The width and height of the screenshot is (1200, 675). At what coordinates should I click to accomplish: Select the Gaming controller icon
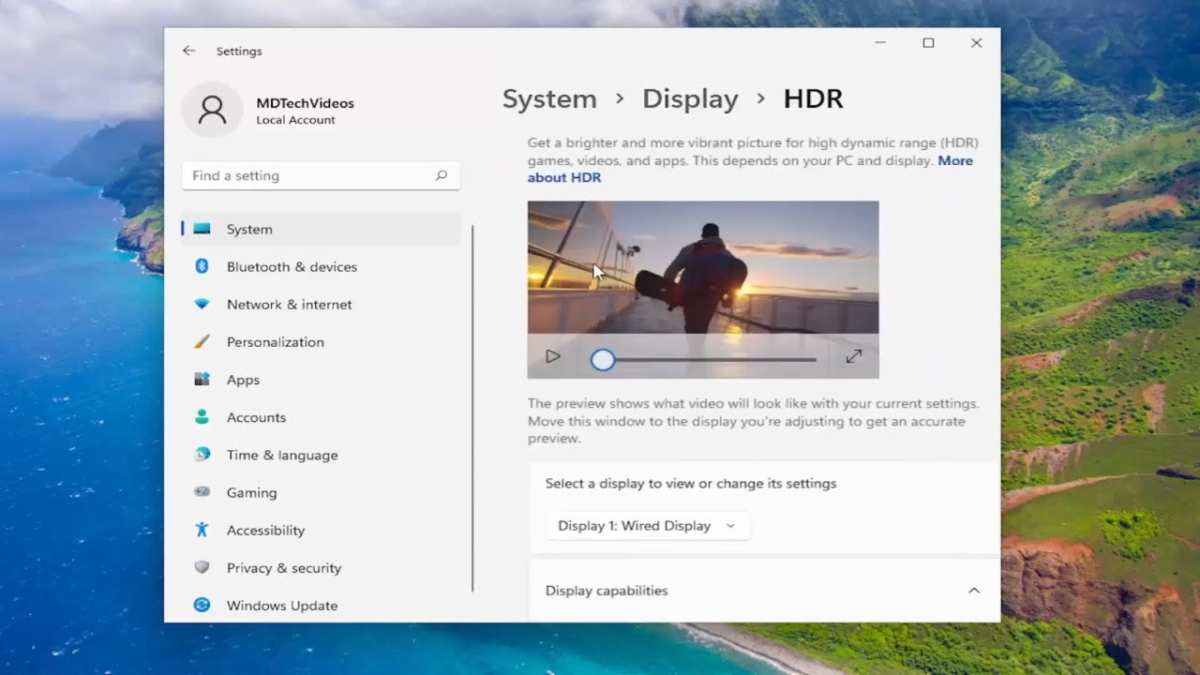pos(202,492)
